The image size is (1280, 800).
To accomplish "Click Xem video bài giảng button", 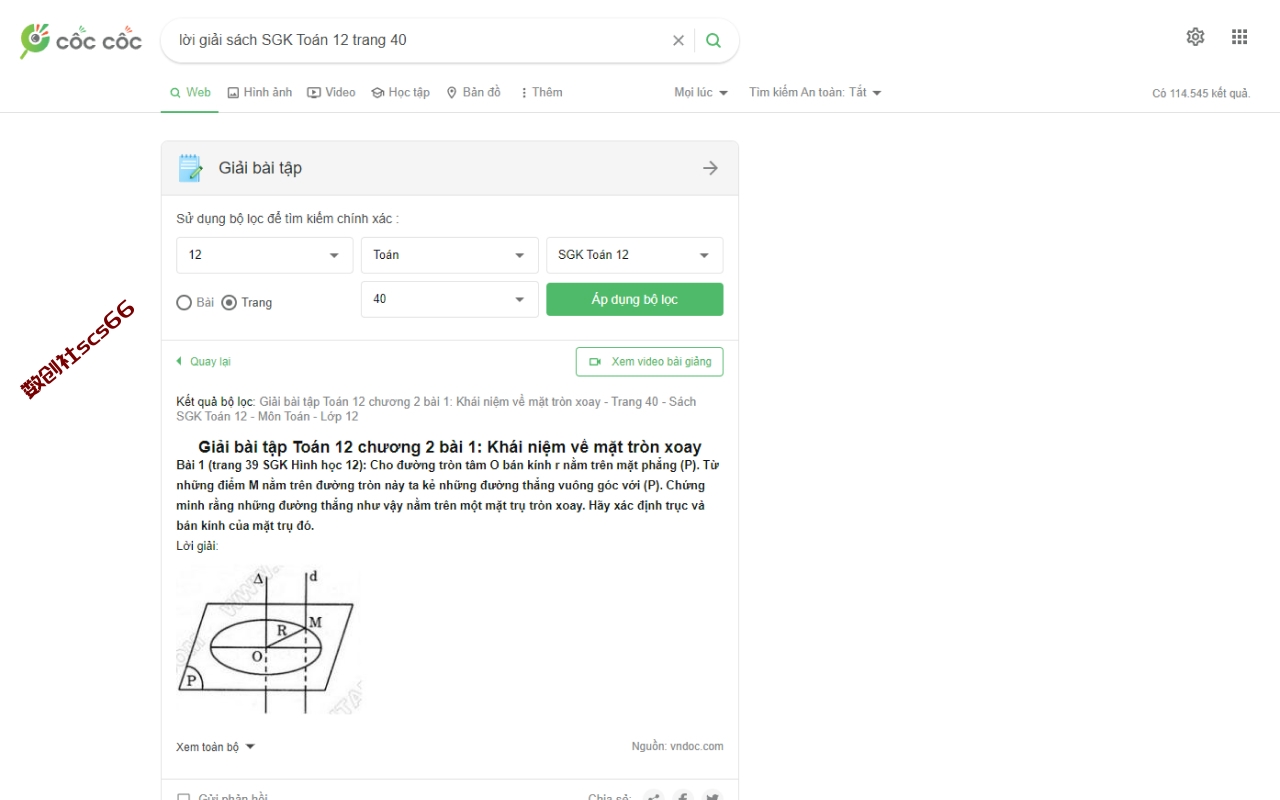I will click(x=649, y=362).
